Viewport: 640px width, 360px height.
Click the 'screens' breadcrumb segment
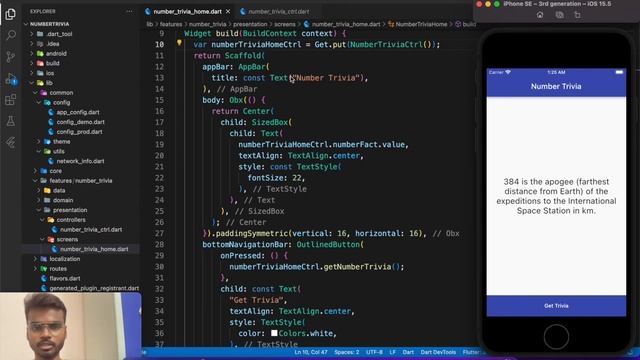pos(284,24)
